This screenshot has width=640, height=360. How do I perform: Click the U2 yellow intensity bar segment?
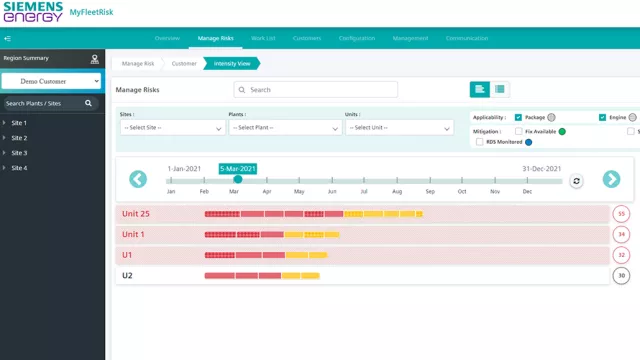click(x=301, y=276)
